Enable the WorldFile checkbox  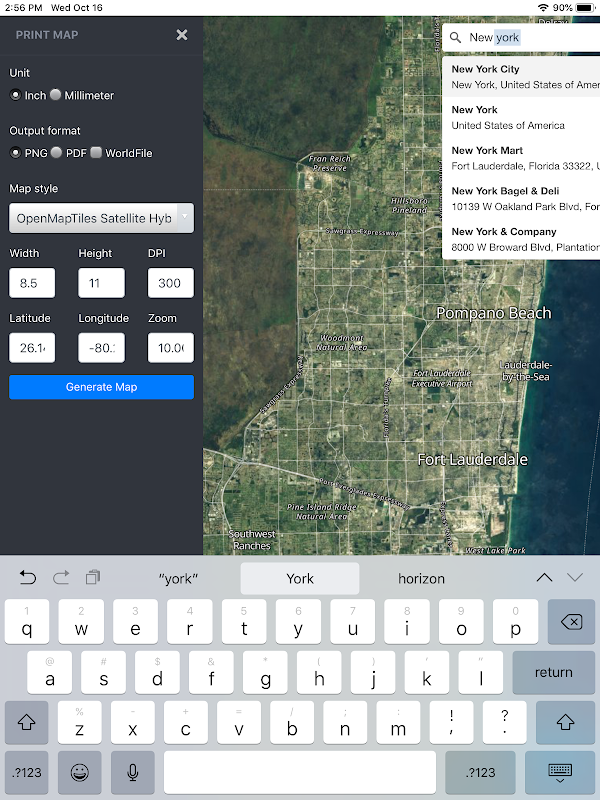[x=96, y=153]
